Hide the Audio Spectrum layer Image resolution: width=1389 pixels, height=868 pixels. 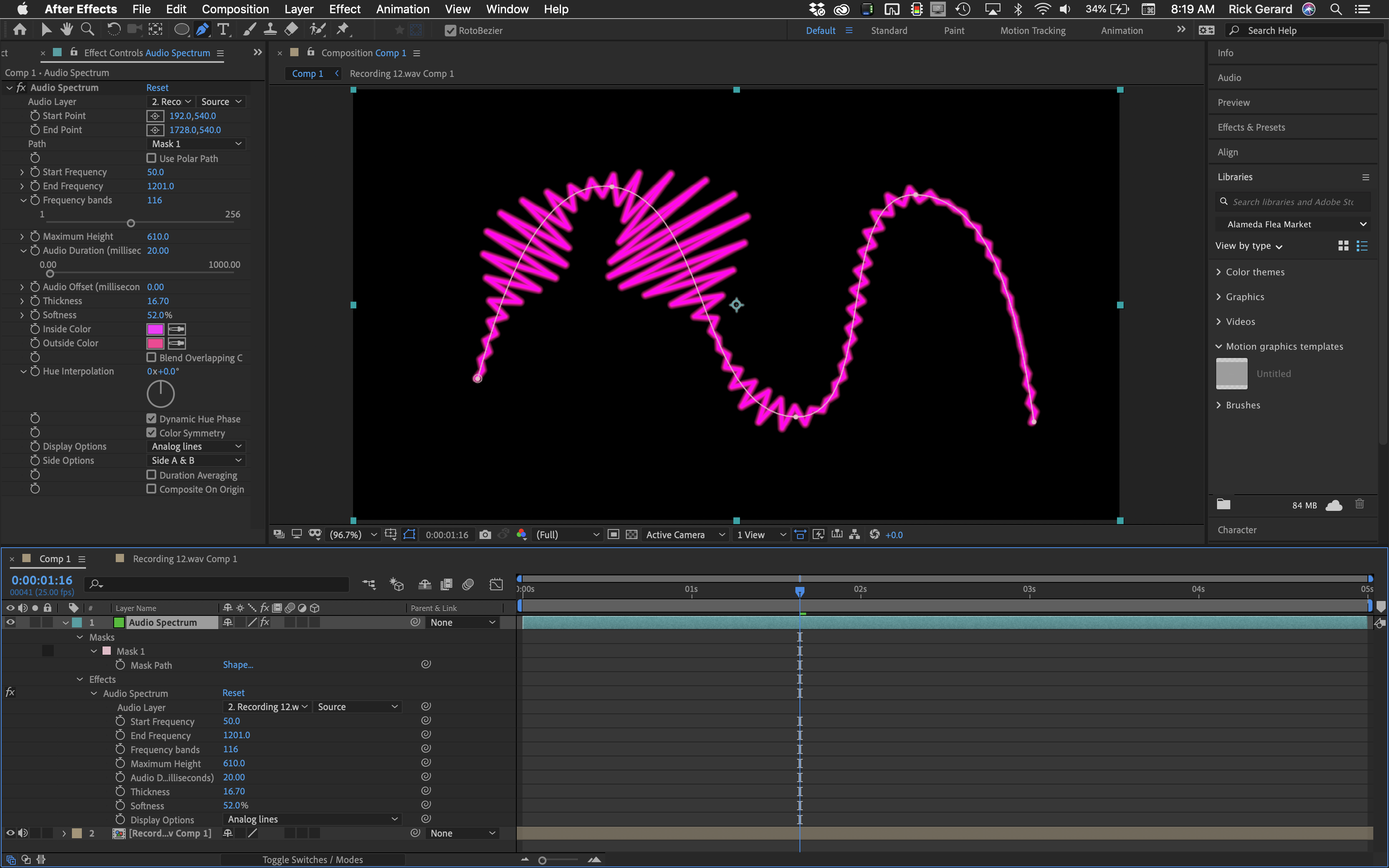[x=10, y=622]
